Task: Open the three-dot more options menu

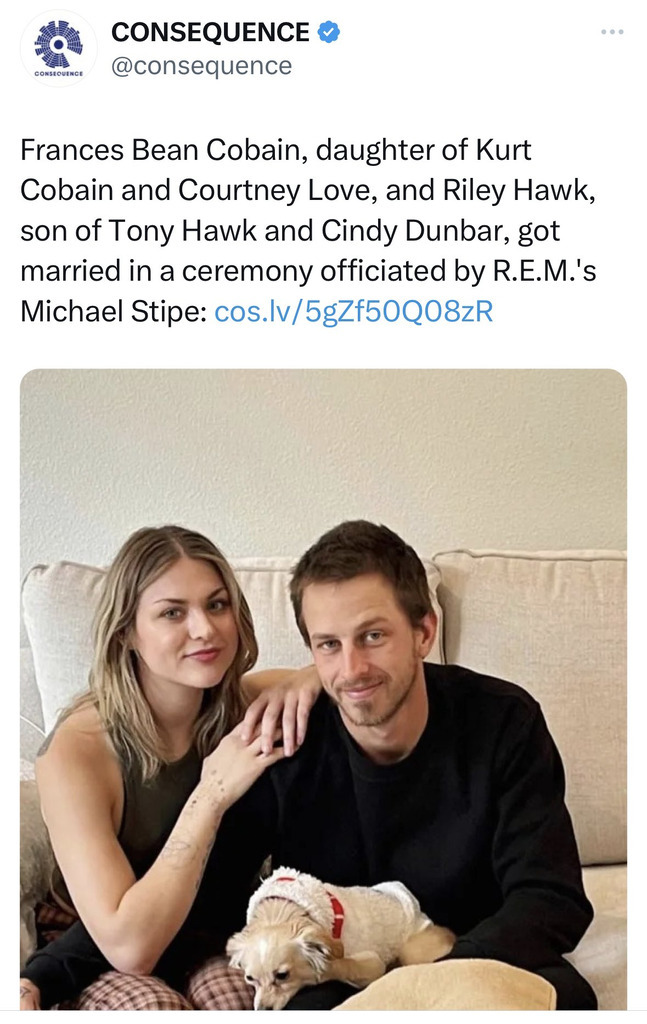Action: coord(612,32)
